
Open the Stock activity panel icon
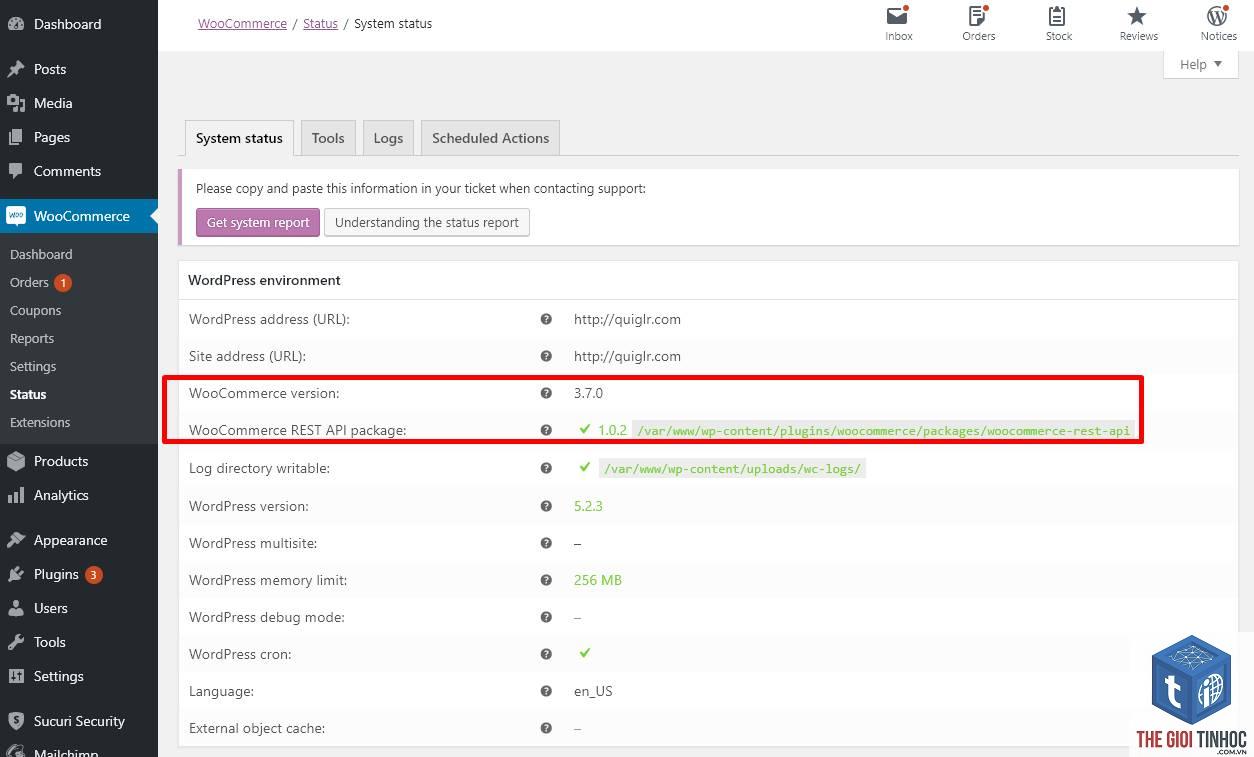[x=1058, y=16]
